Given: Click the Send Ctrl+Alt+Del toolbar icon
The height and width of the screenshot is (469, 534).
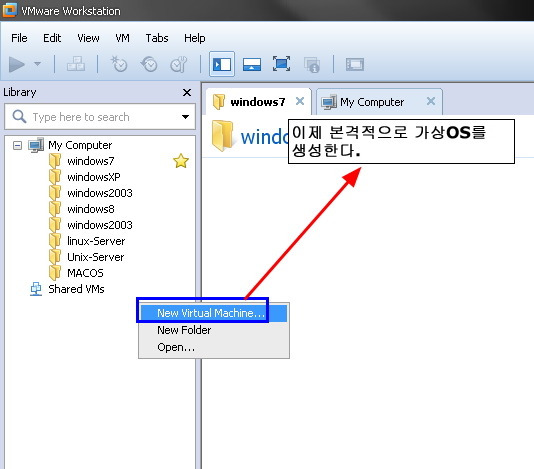Looking at the screenshot, I should click(76, 64).
